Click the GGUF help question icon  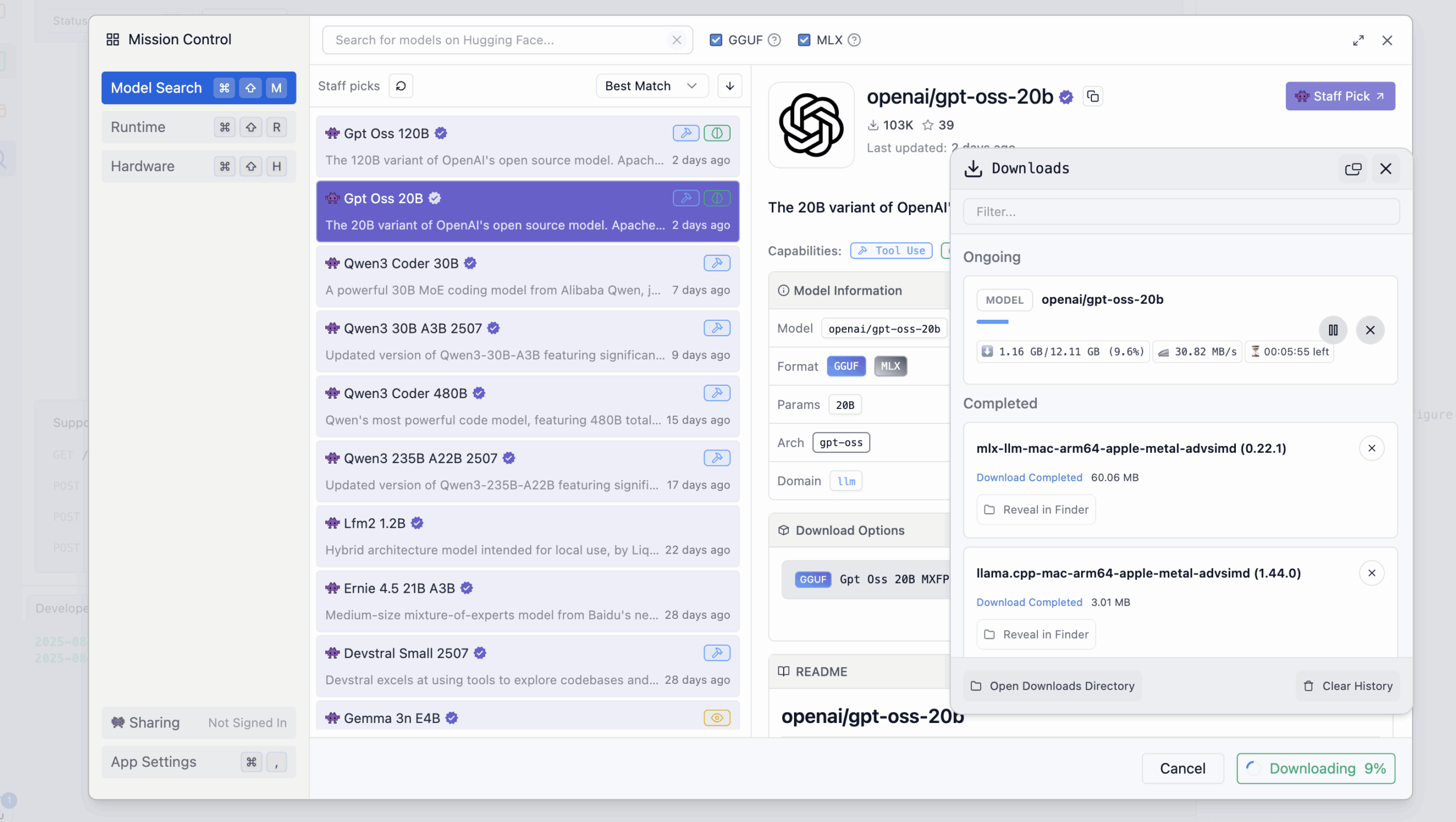coord(774,40)
